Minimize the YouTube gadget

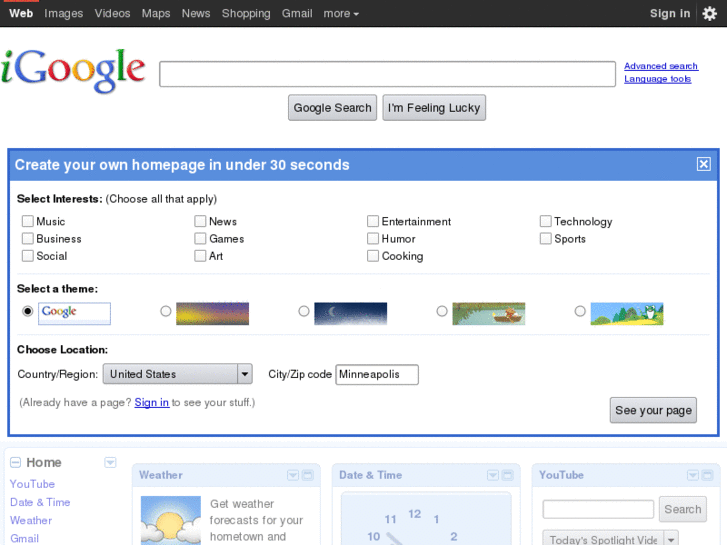coord(708,475)
